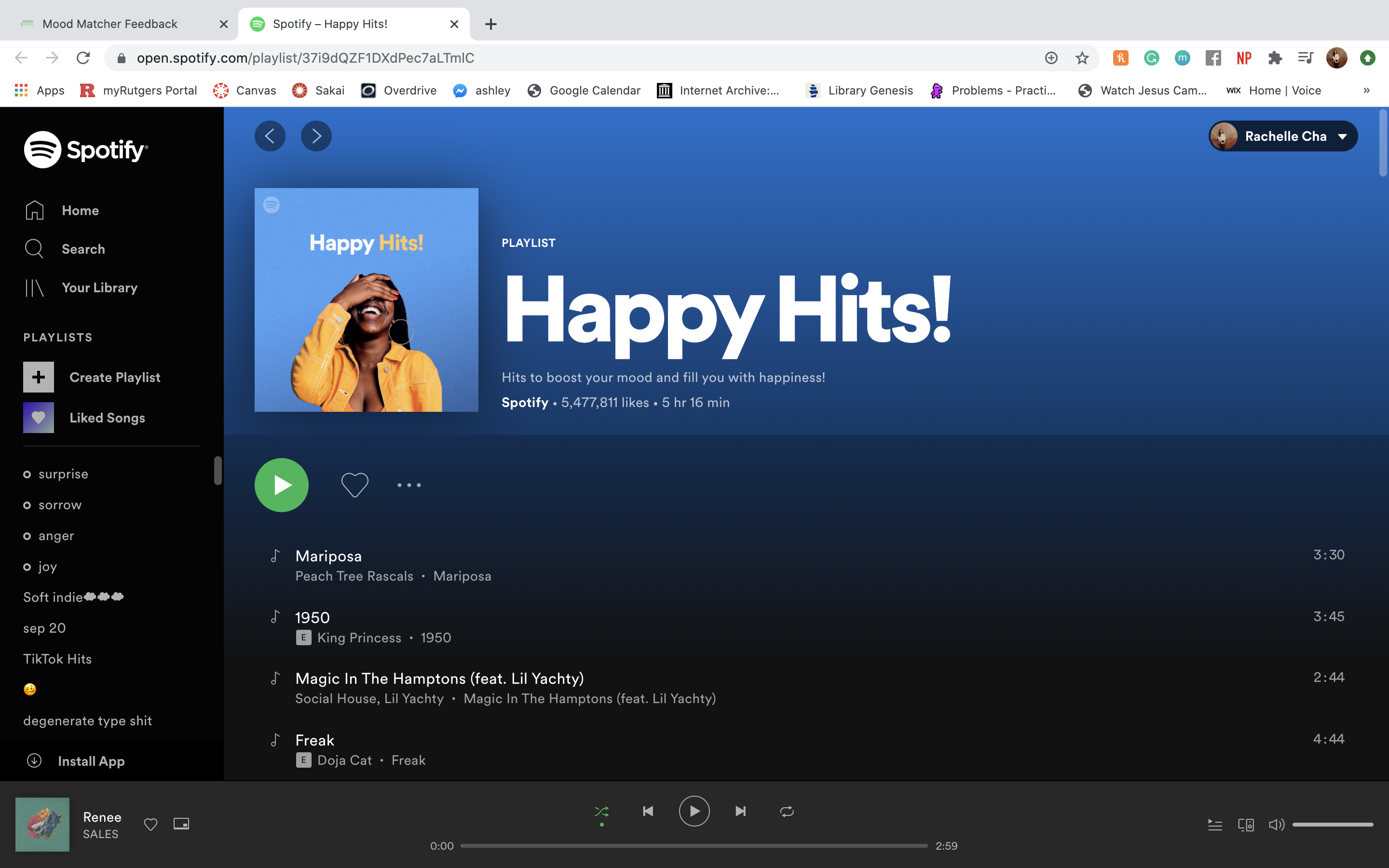The width and height of the screenshot is (1389, 868).
Task: Open Connect to a device icon
Action: (1245, 825)
